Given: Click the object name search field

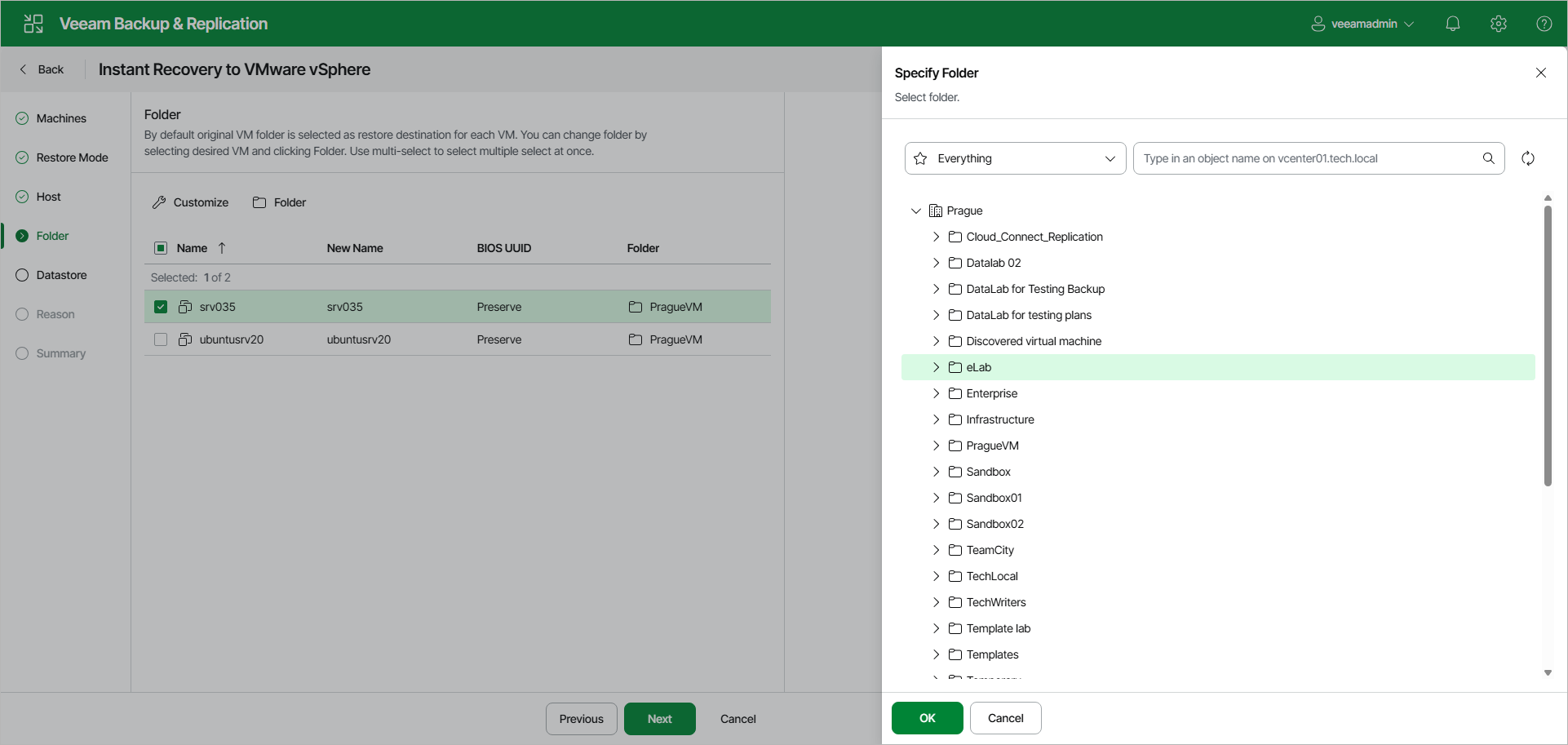Looking at the screenshot, I should [1309, 158].
